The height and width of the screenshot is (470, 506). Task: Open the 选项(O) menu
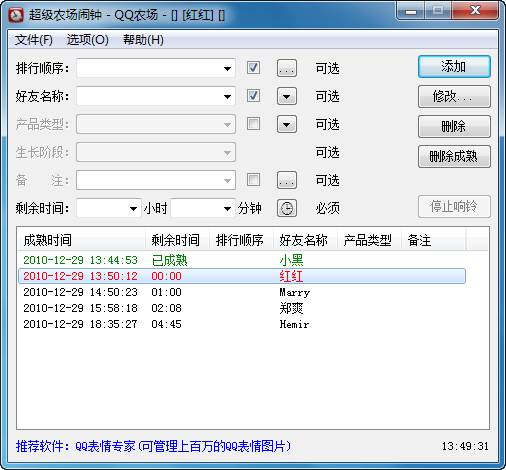(88, 40)
